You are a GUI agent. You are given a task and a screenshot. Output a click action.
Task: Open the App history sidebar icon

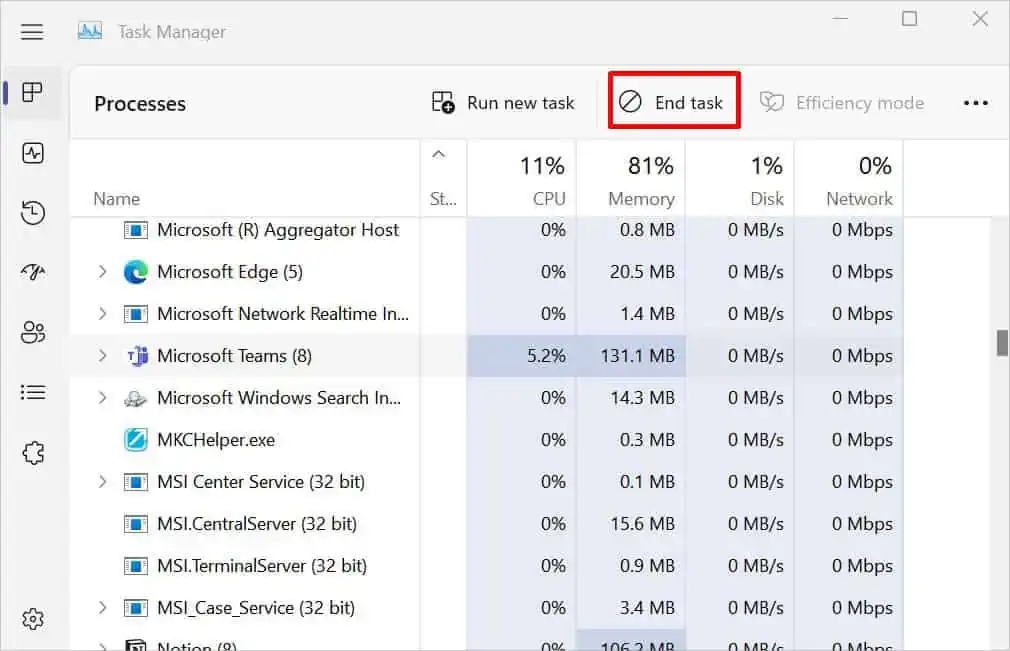33,213
